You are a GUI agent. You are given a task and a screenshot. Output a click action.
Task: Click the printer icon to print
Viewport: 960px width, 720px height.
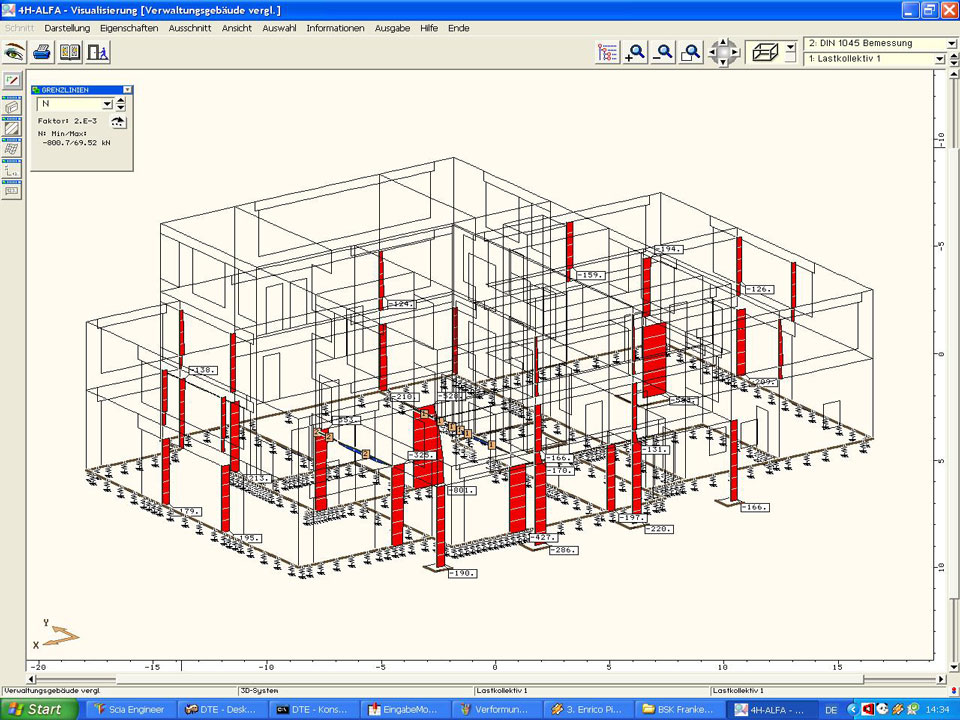click(x=42, y=52)
